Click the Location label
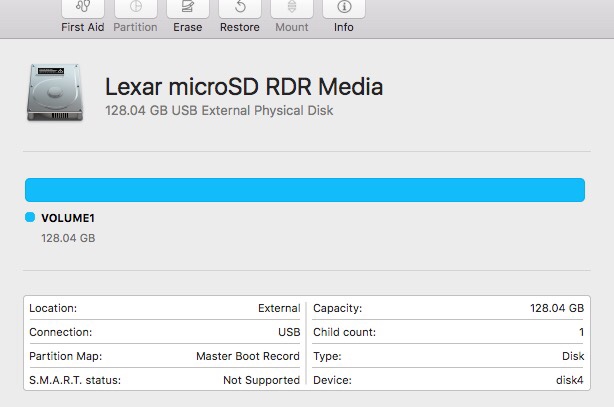The width and height of the screenshot is (614, 407). (53, 308)
